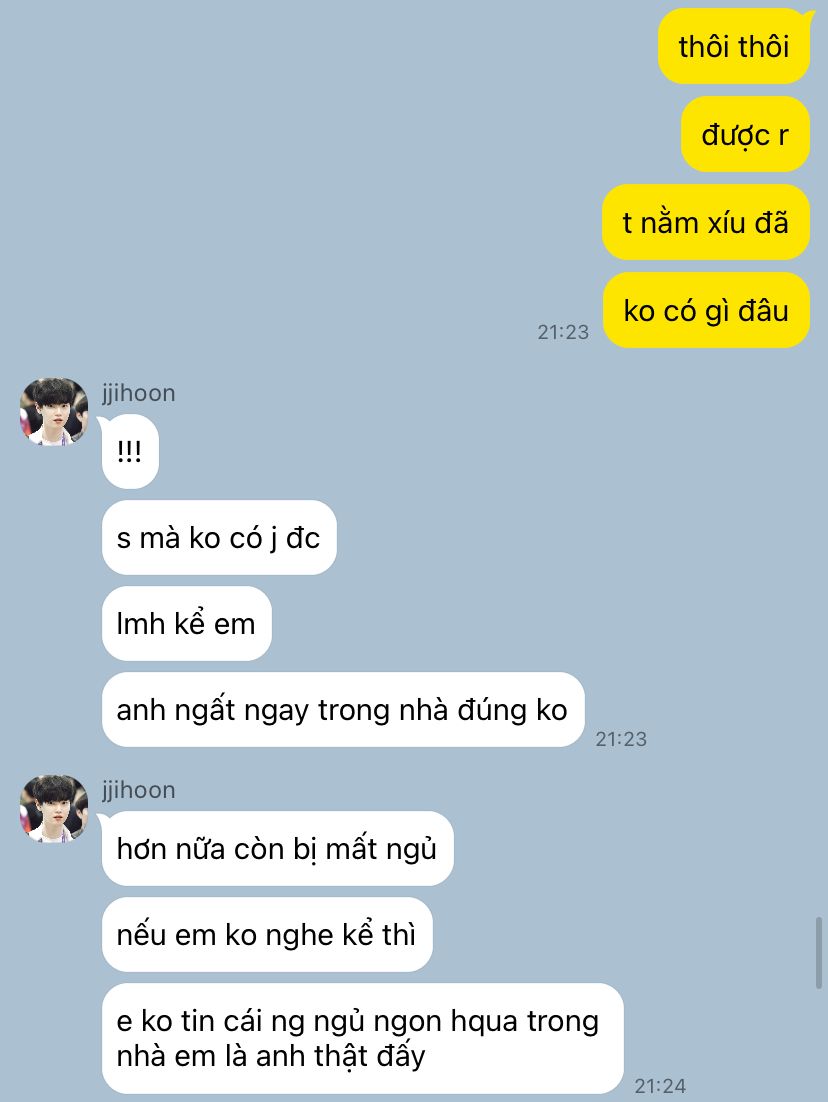The image size is (828, 1102).
Task: Select 'hơn nữa còn bị mất ngủ' bubble
Action: pos(278,849)
